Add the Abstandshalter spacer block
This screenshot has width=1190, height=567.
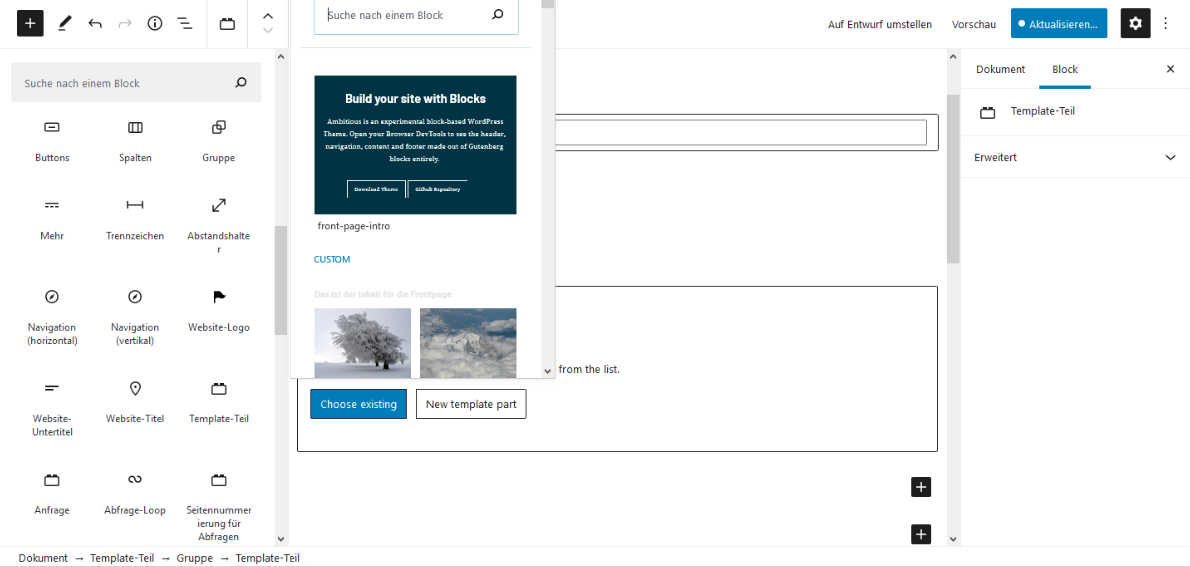point(218,206)
